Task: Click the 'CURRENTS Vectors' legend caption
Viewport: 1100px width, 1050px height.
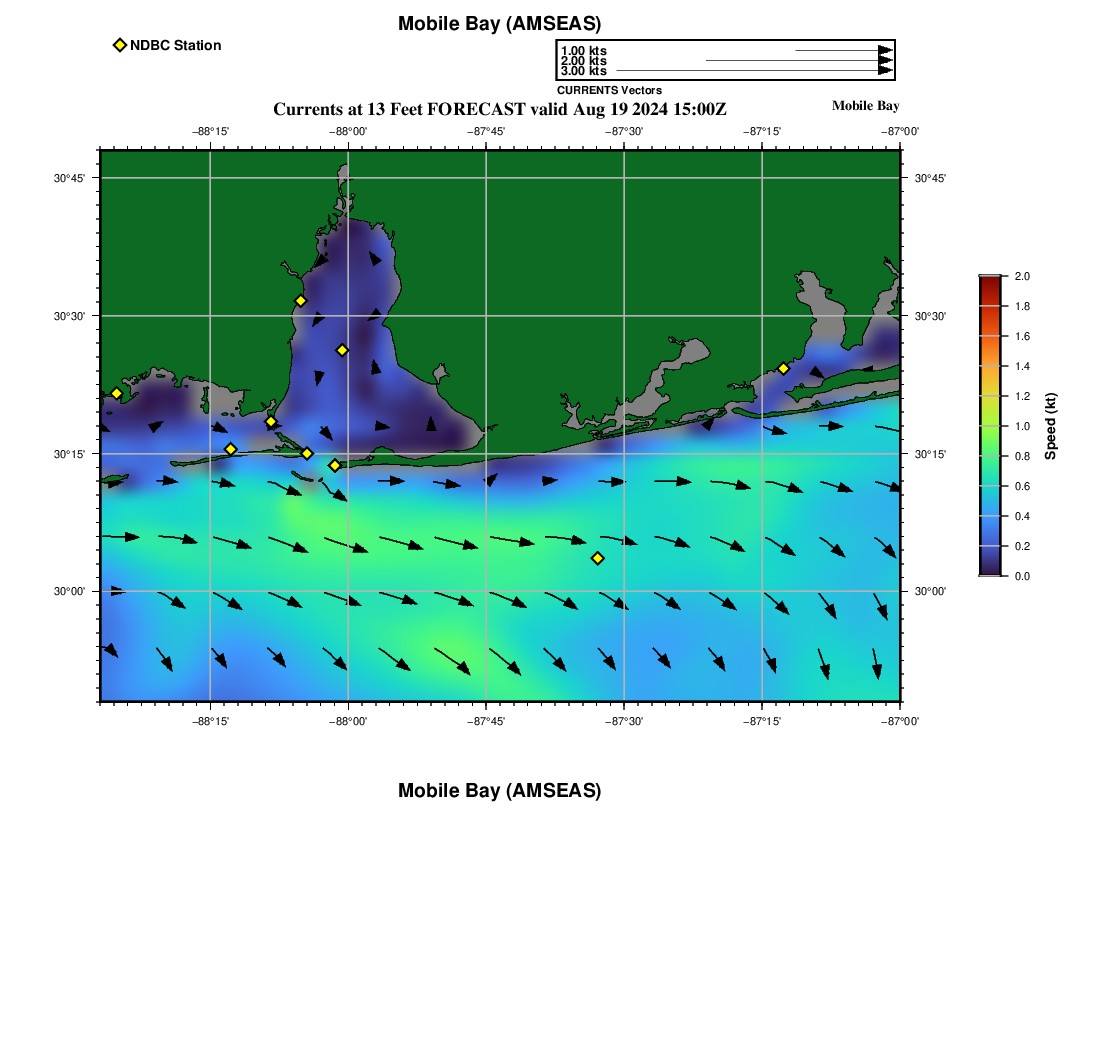Action: tap(609, 90)
